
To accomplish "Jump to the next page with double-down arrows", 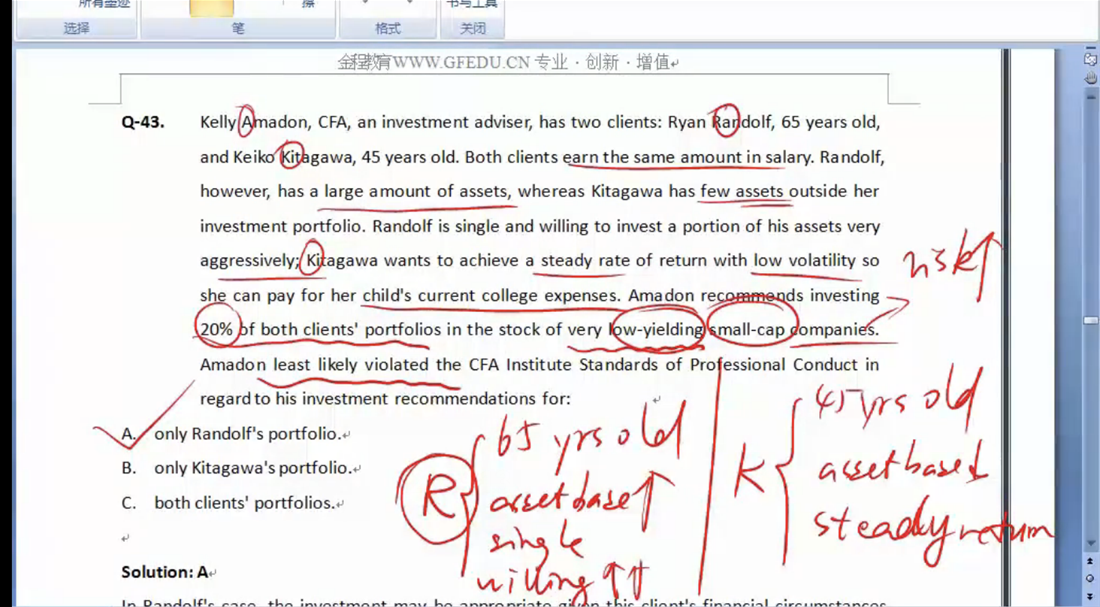I will click(1090, 596).
